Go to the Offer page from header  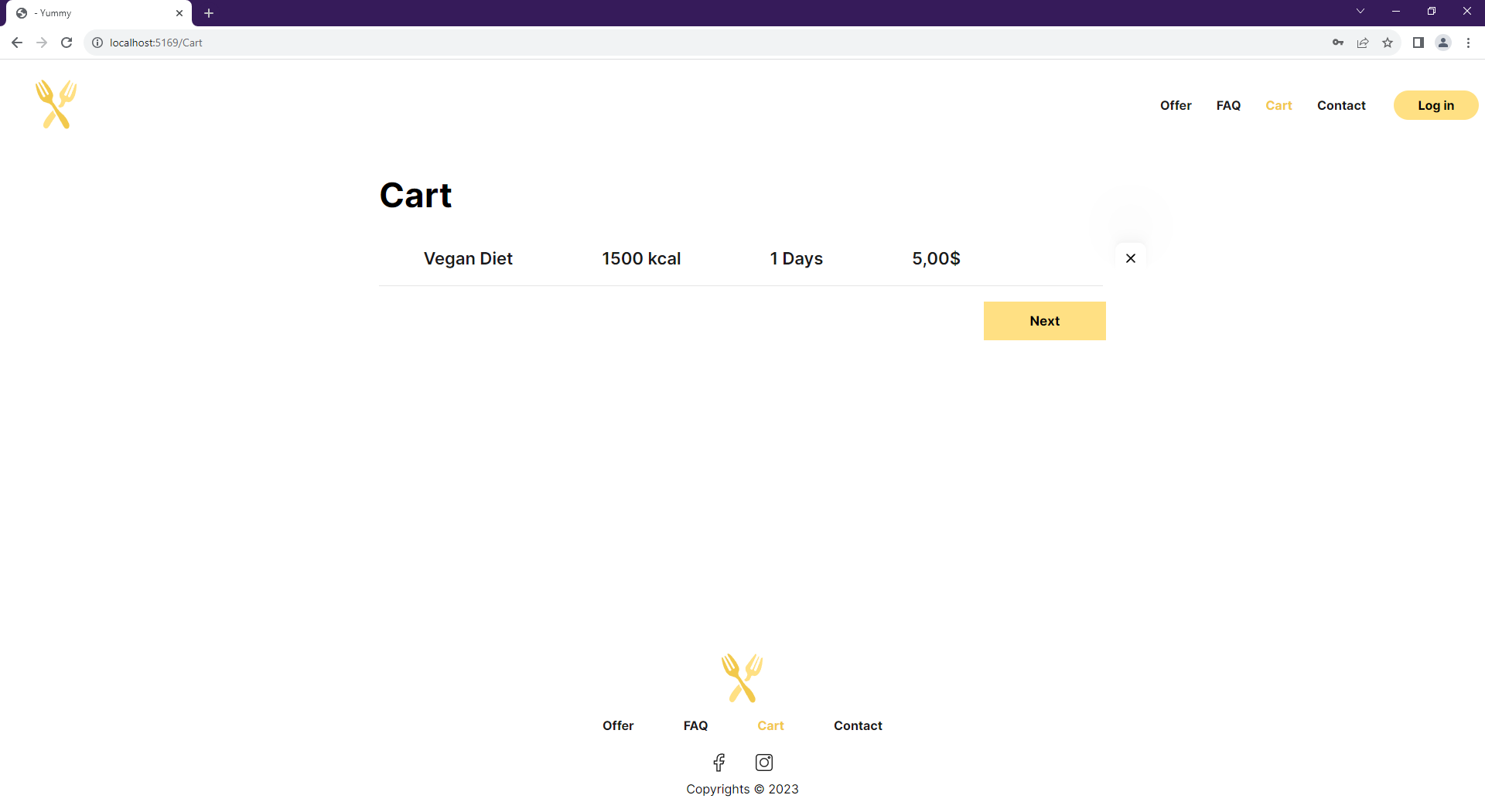click(1176, 105)
